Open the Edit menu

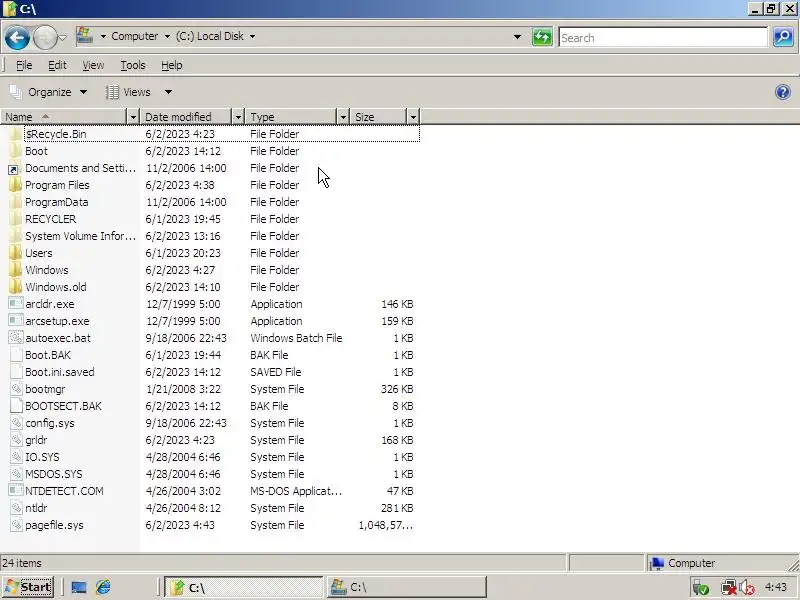coord(57,65)
